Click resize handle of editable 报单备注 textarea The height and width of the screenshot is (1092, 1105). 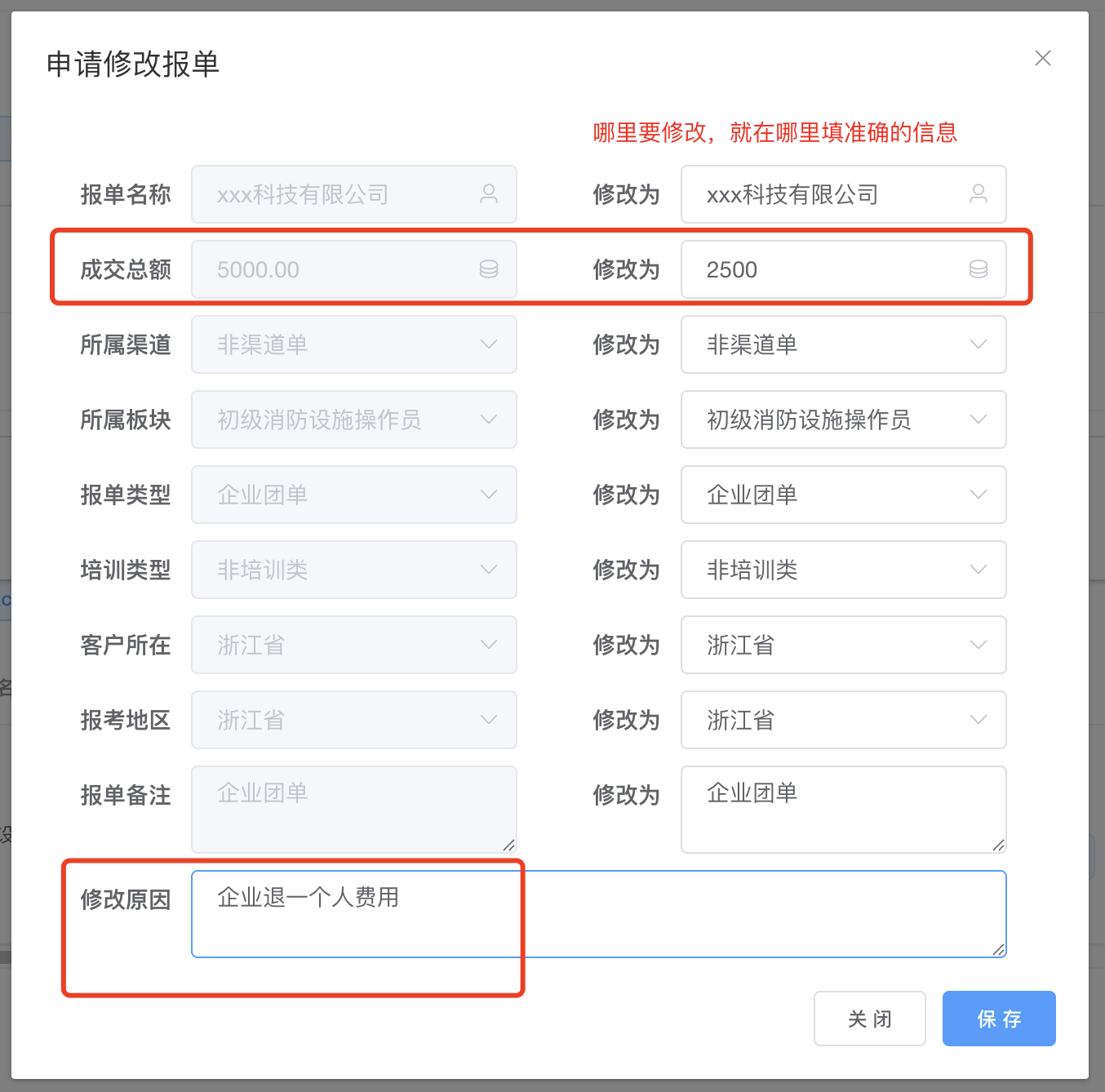point(998,845)
